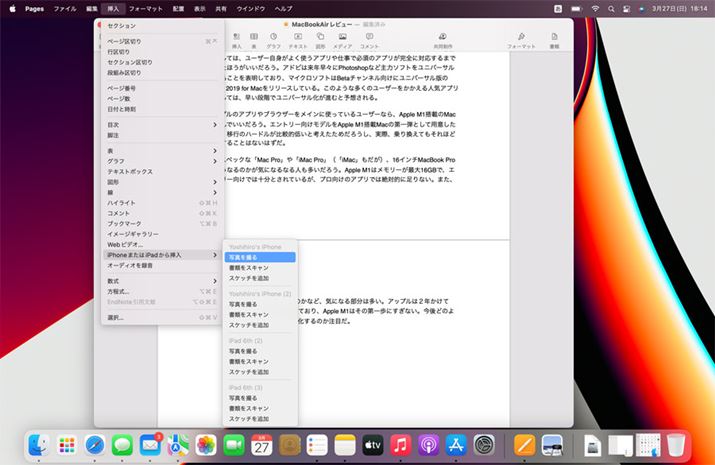Choose スケッチを追加 under iPad 6th (2)
The width and height of the screenshot is (715, 465).
pyautogui.click(x=260, y=372)
